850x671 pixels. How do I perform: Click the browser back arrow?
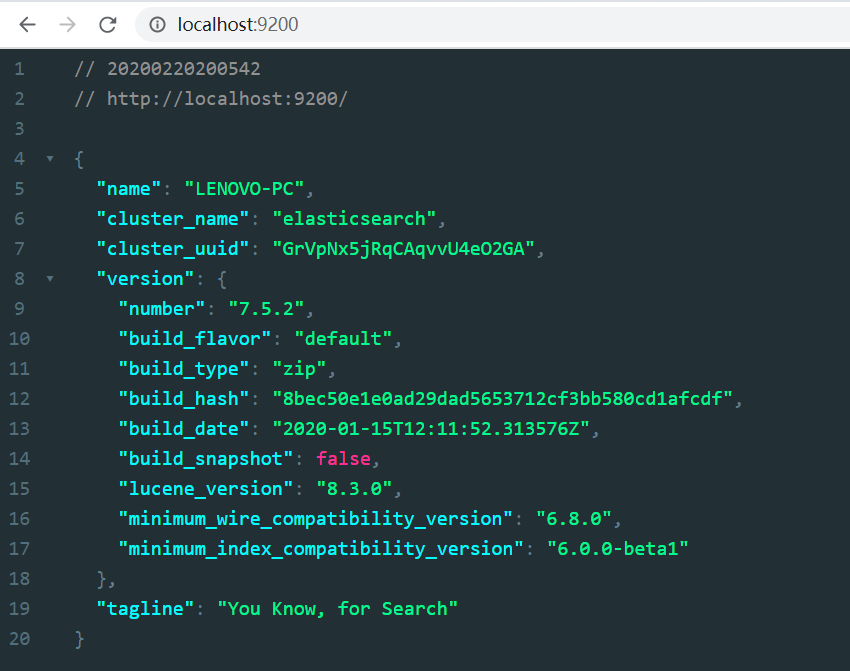point(26,25)
